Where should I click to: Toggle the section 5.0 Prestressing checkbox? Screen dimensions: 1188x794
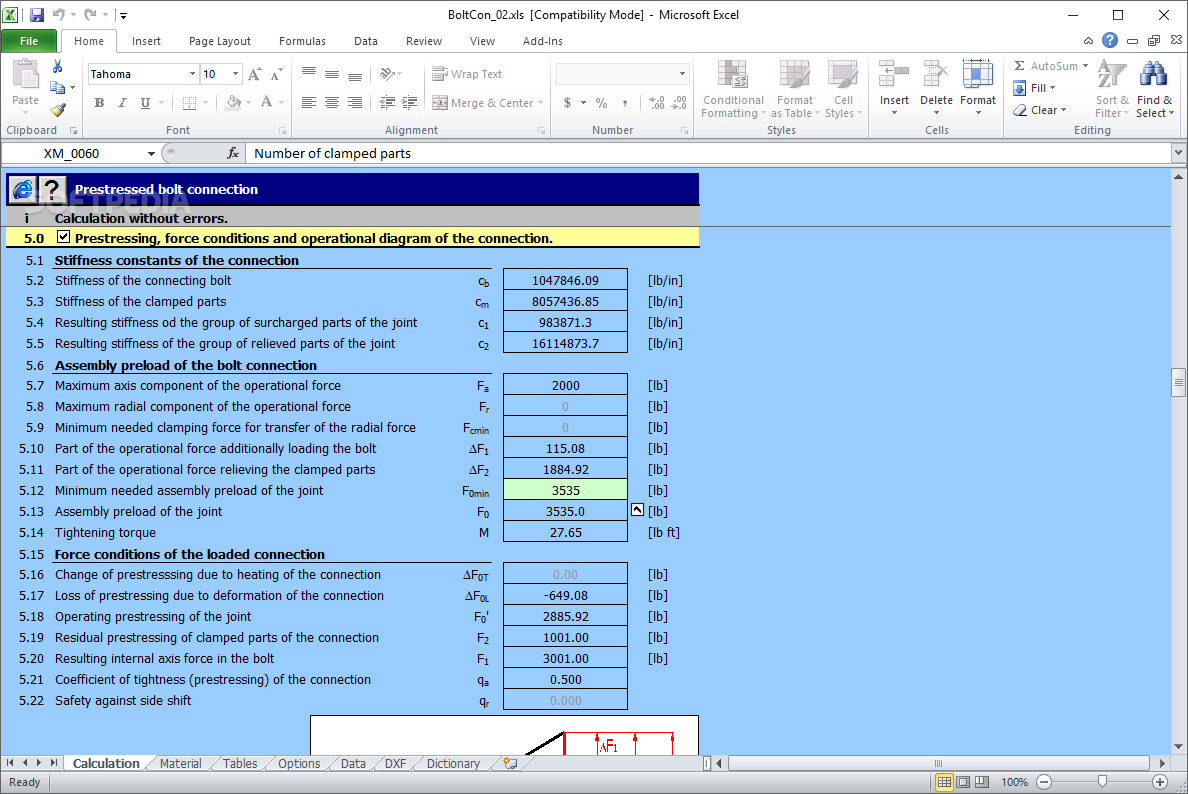(x=64, y=237)
